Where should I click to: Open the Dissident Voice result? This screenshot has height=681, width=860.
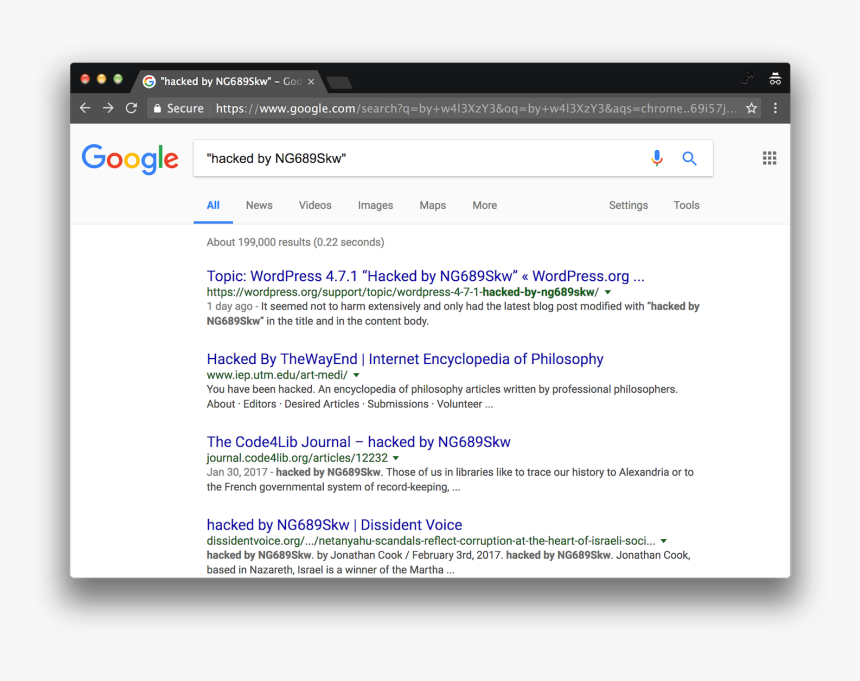(x=334, y=525)
